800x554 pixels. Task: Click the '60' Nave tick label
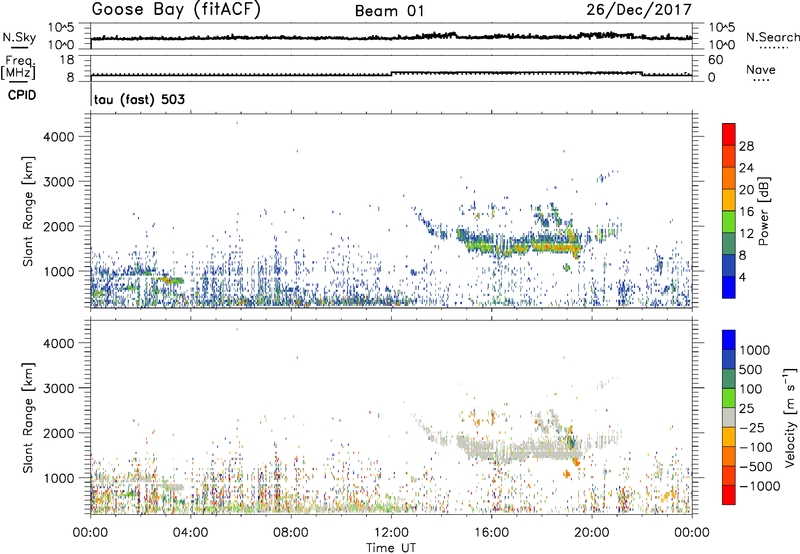pyautogui.click(x=715, y=60)
